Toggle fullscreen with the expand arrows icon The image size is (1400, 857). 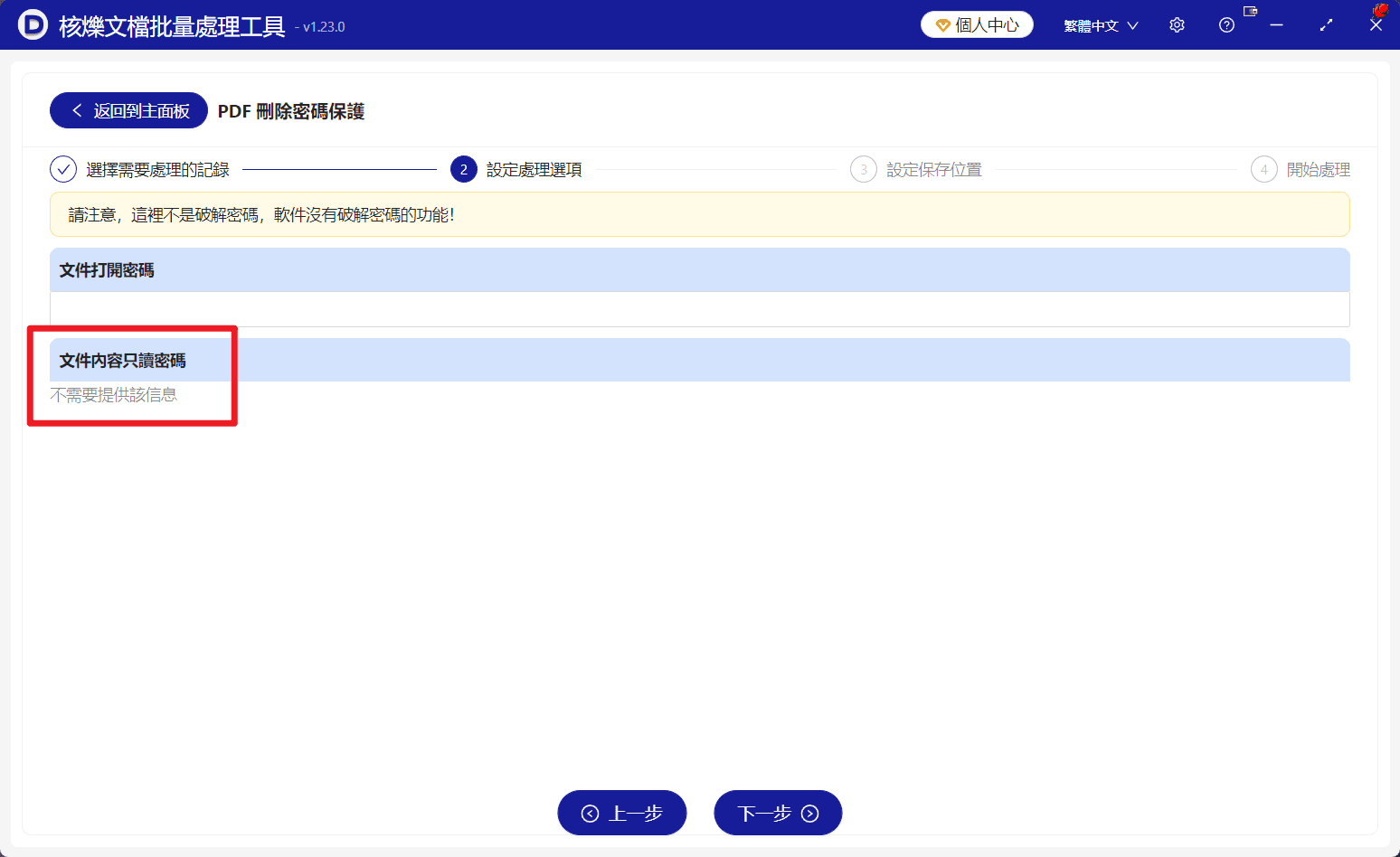[x=1326, y=25]
